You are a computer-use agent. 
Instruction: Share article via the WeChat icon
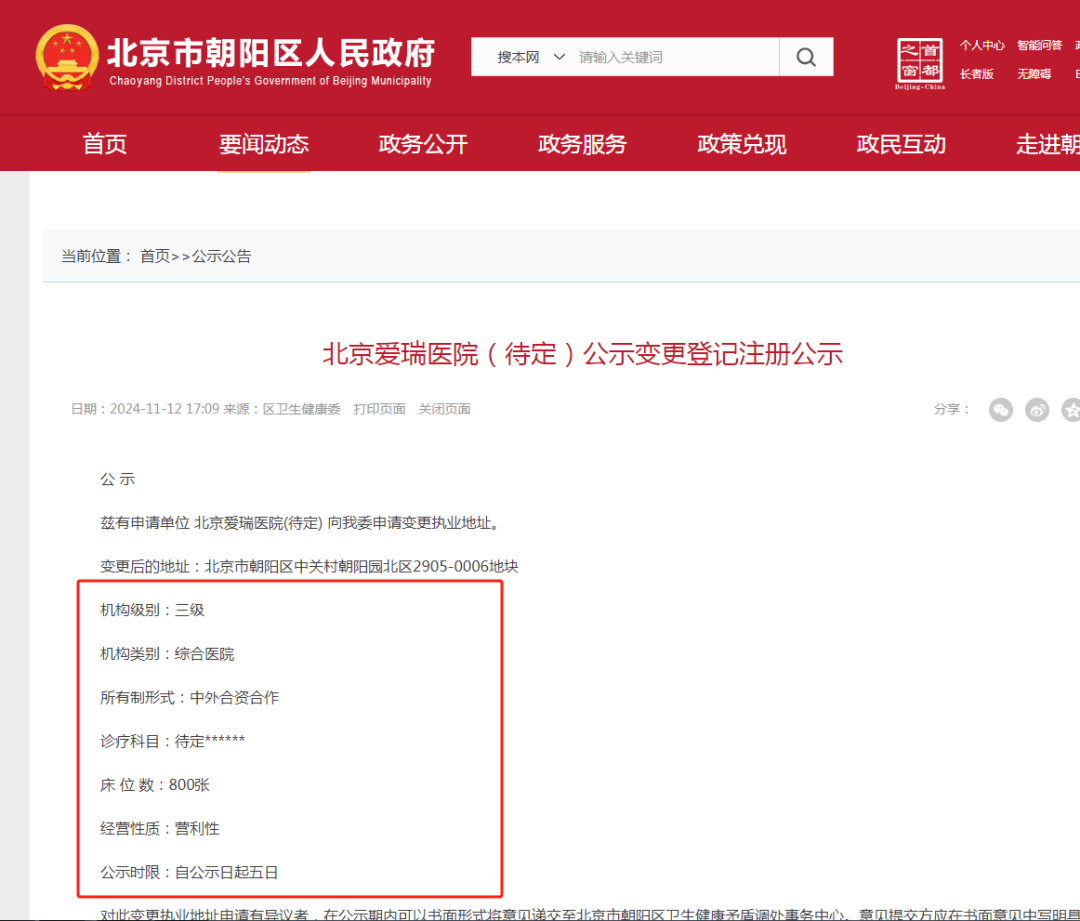pyautogui.click(x=1001, y=409)
